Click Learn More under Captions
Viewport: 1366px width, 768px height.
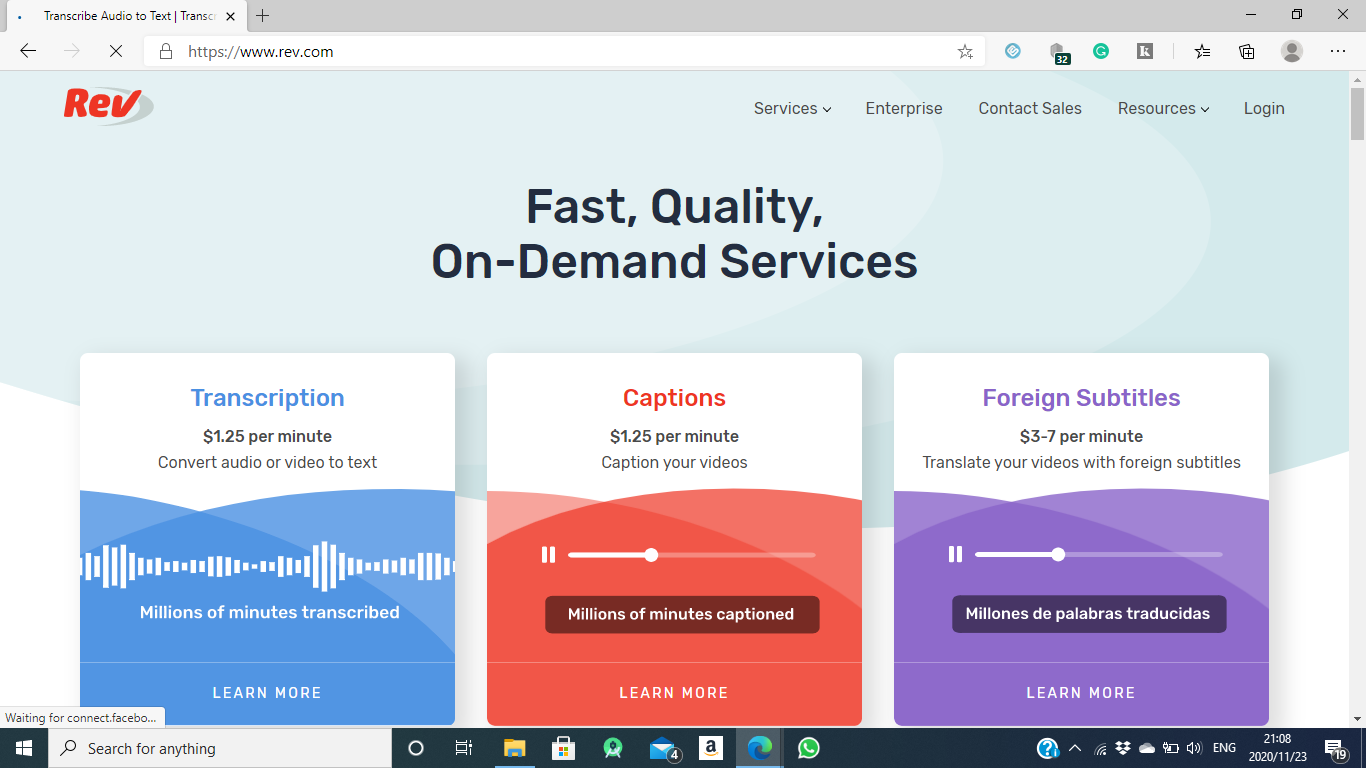(674, 693)
